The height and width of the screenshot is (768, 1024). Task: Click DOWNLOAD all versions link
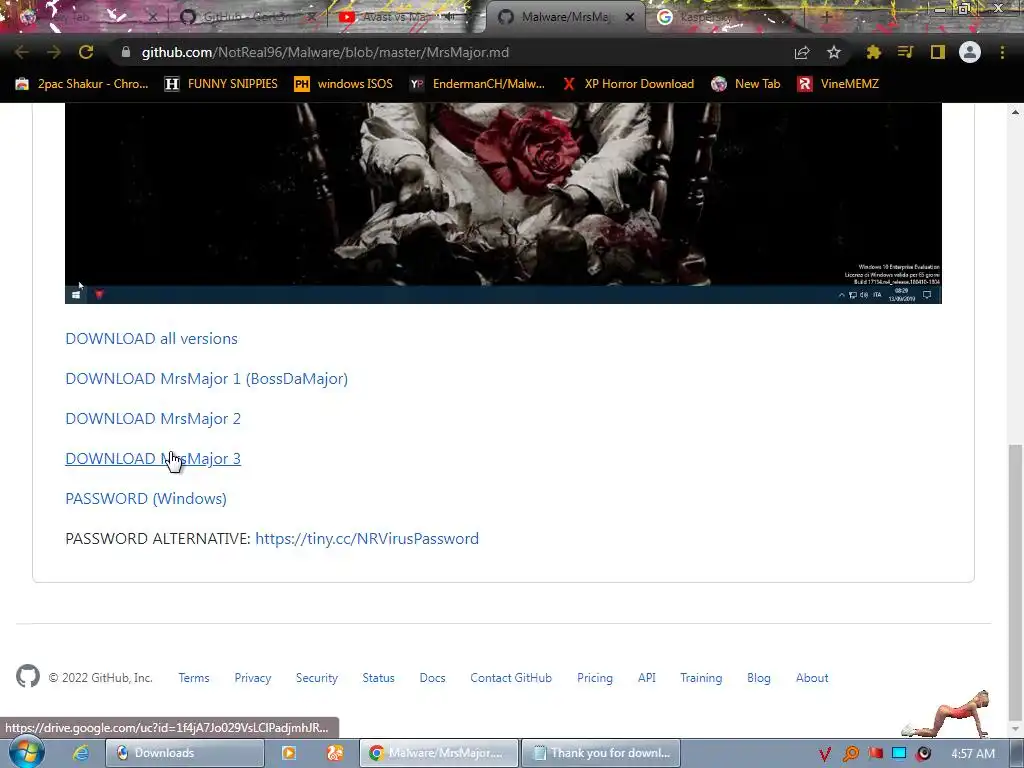pyautogui.click(x=152, y=338)
